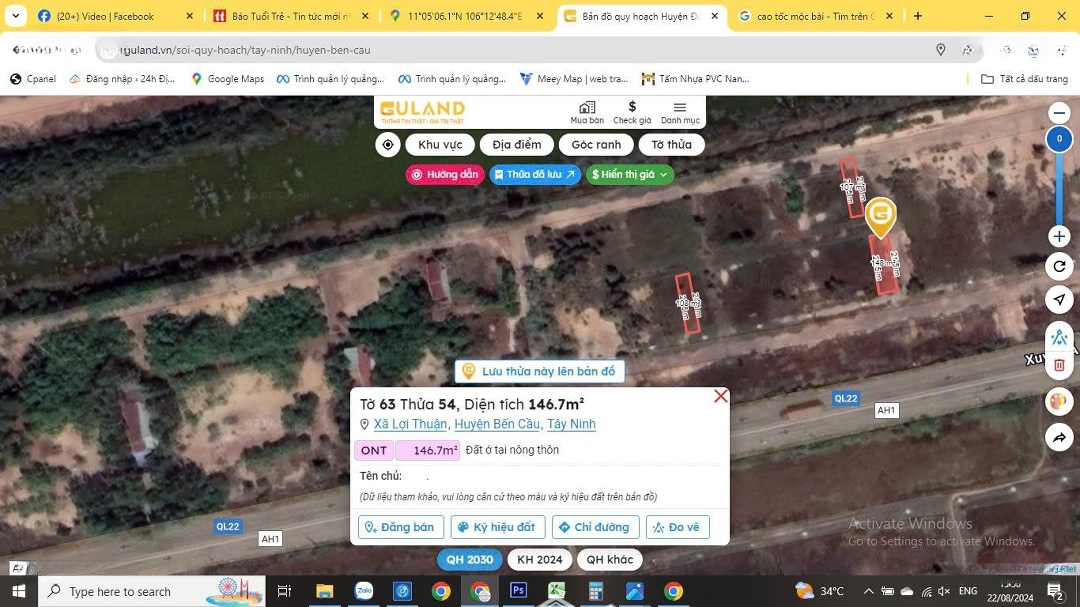Expand the Hiển thị giá dropdown

coord(630,174)
